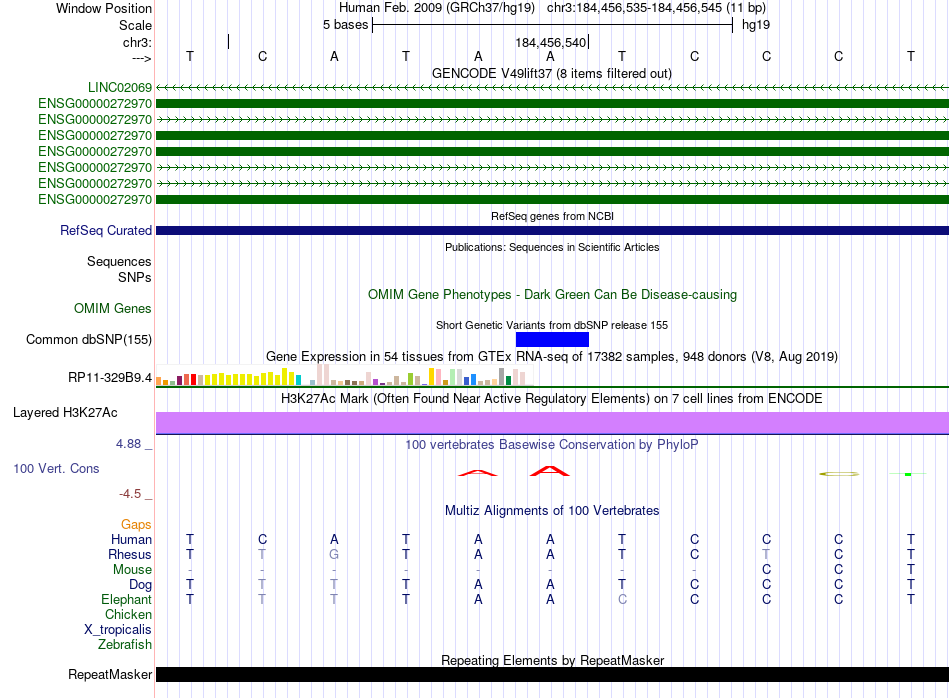Click the olive outlined PhyloP conservation mark
Viewport: 950px width, 698px height.
click(839, 474)
